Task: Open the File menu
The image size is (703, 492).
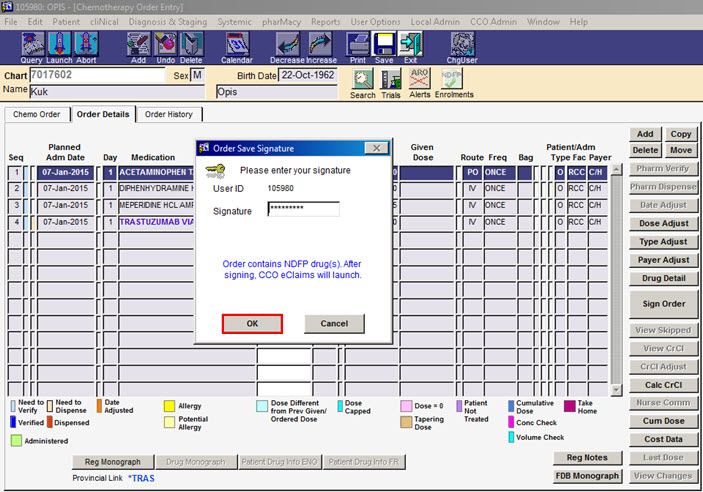Action: click(11, 22)
